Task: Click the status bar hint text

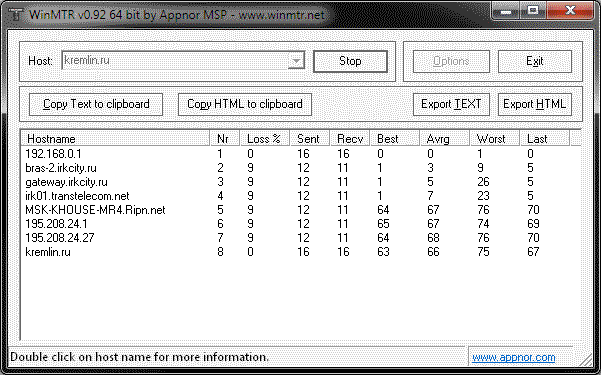Action: [x=139, y=357]
